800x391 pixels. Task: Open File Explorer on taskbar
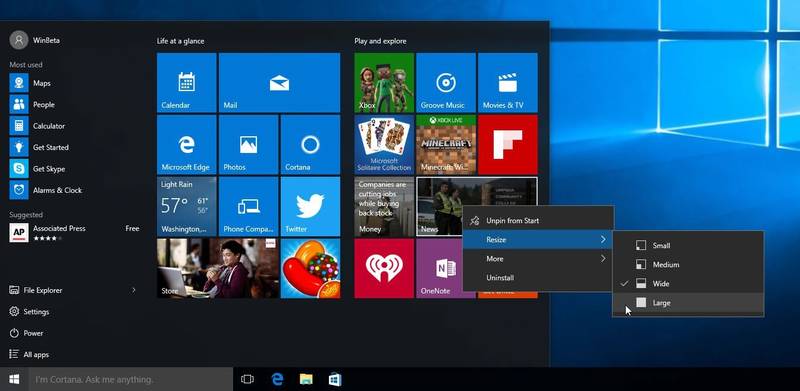[306, 379]
